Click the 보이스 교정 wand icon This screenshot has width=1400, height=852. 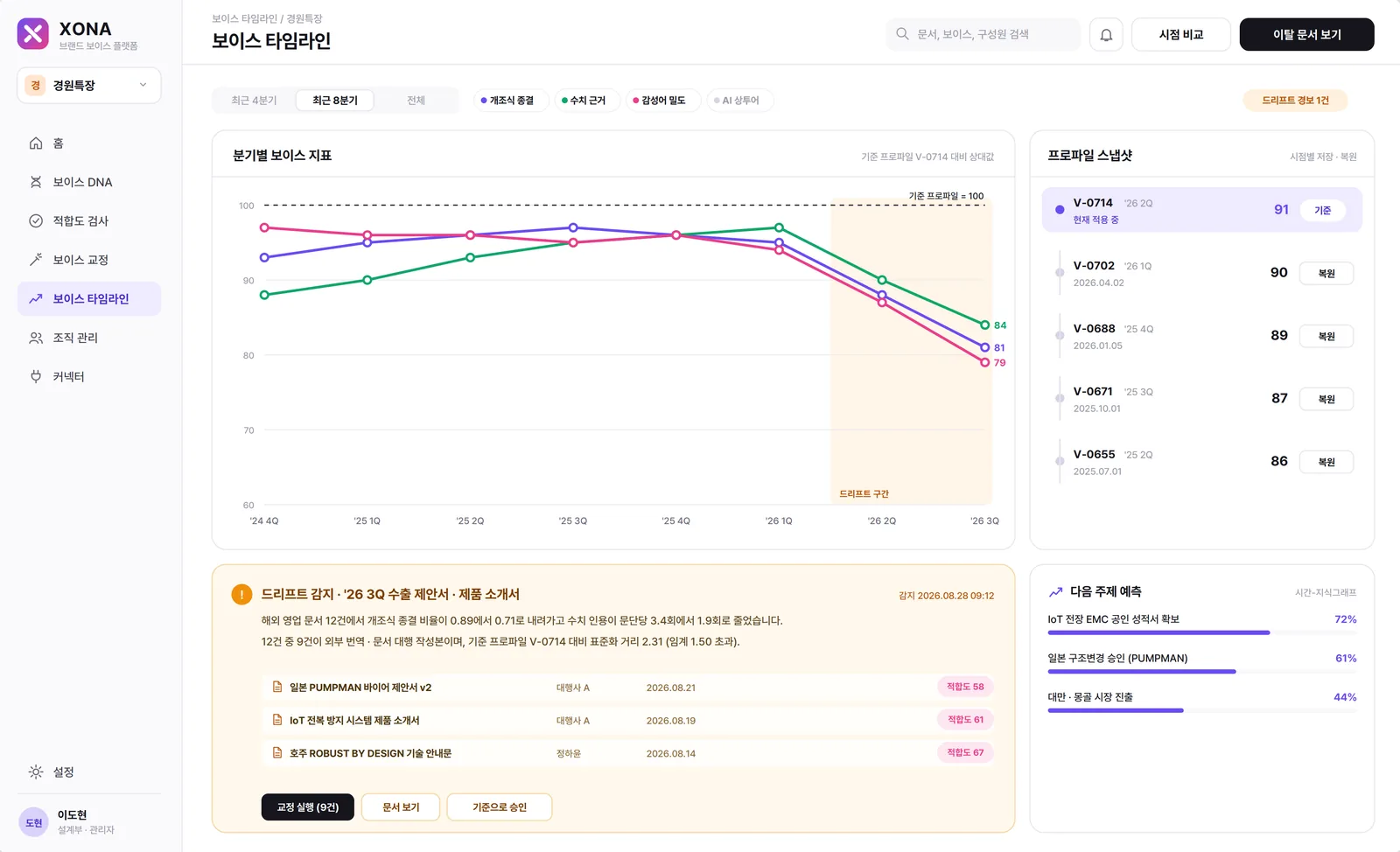36,260
